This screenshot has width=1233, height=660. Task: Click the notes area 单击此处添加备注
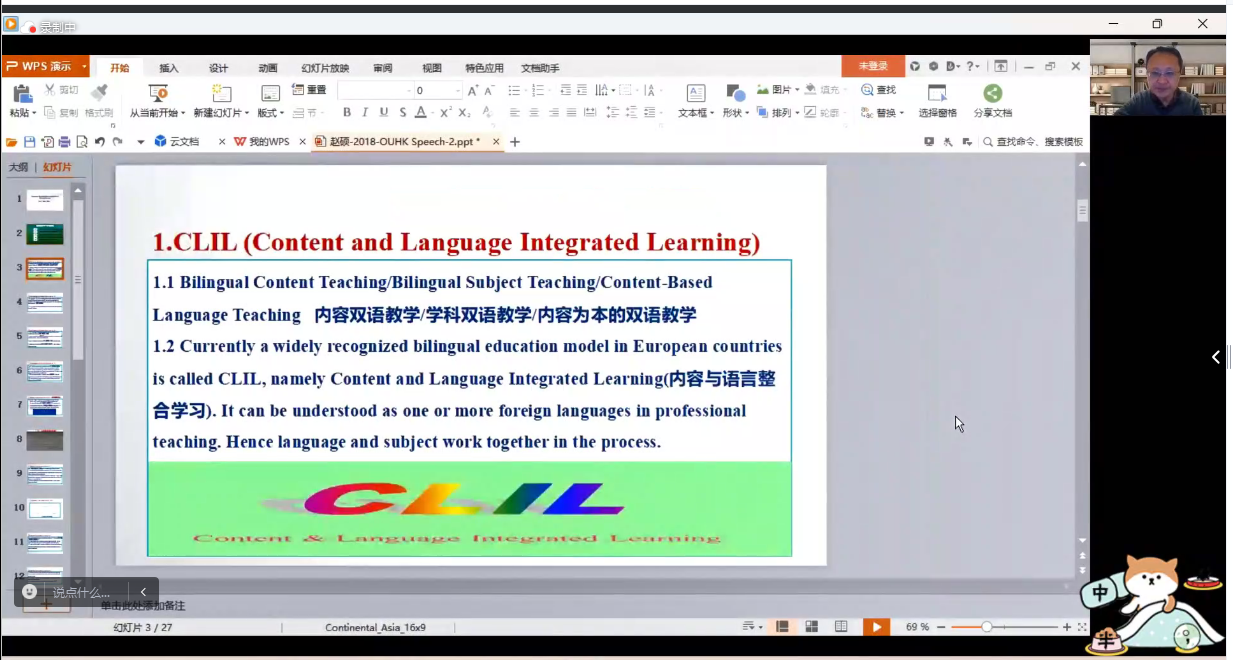142,606
